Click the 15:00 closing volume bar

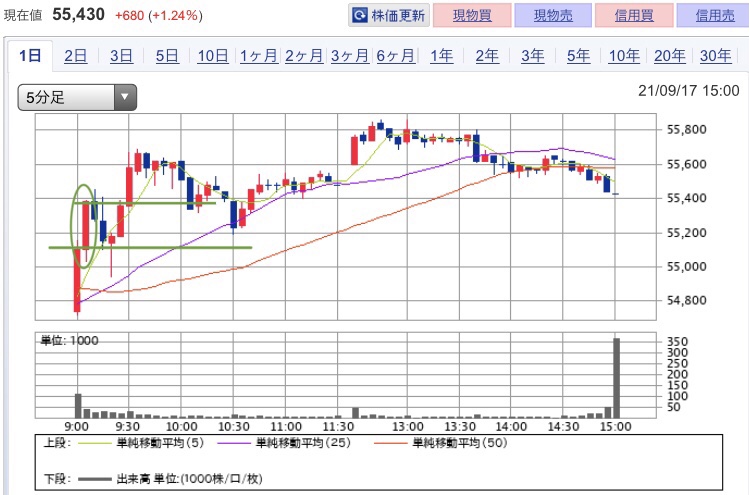tap(616, 378)
